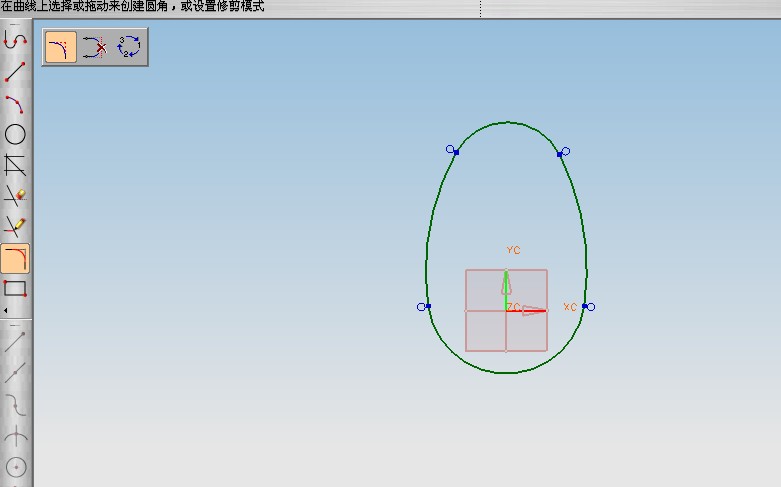
Task: Click the Create Alternate Fillet cycle icon
Action: click(x=129, y=47)
